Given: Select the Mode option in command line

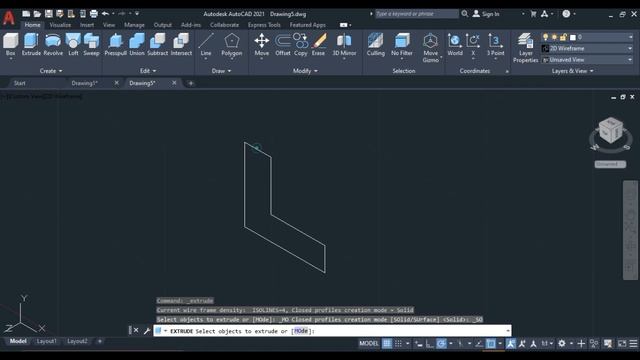Looking at the screenshot, I should click(x=301, y=331).
